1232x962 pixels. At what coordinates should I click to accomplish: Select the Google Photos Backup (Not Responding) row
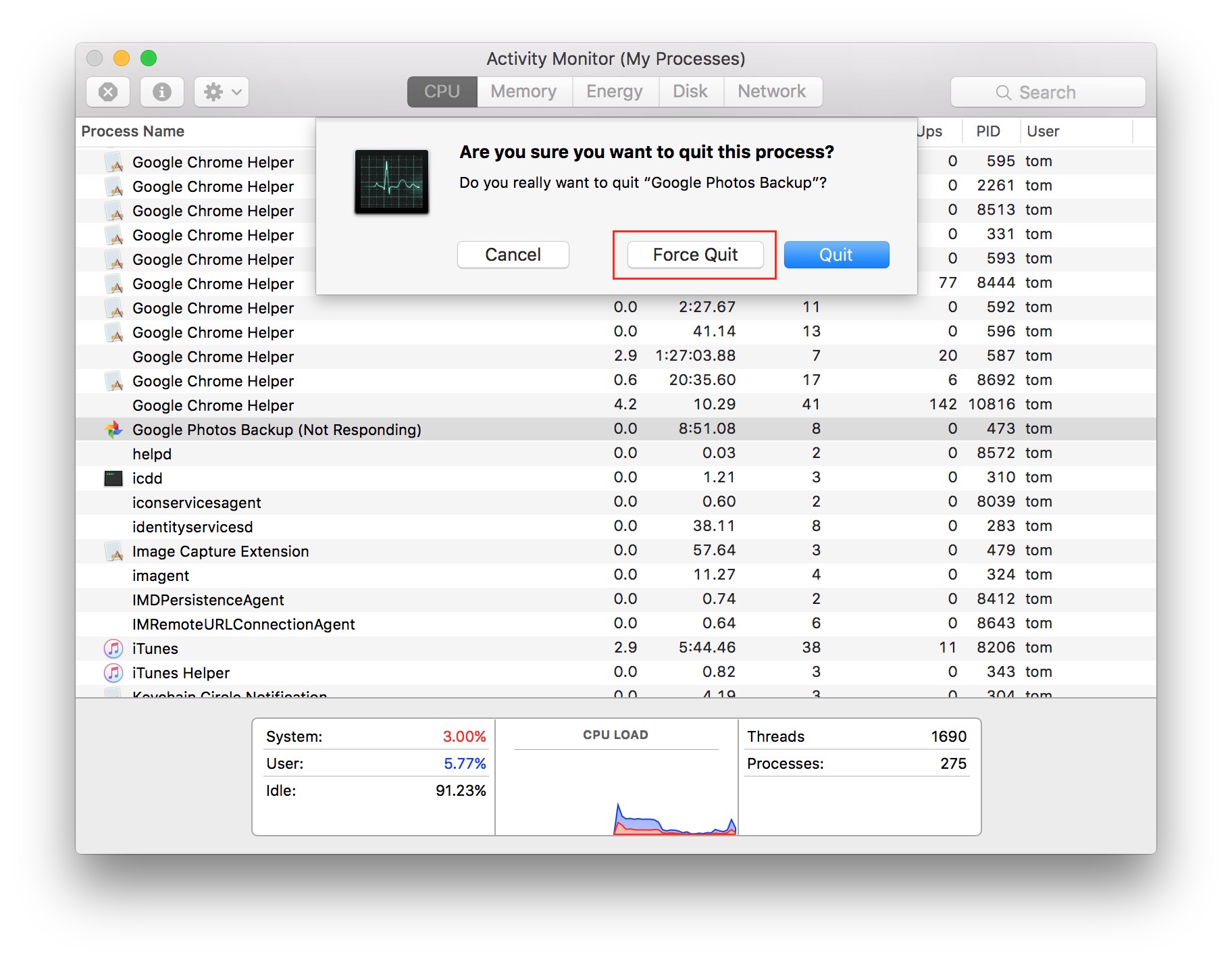(x=277, y=429)
